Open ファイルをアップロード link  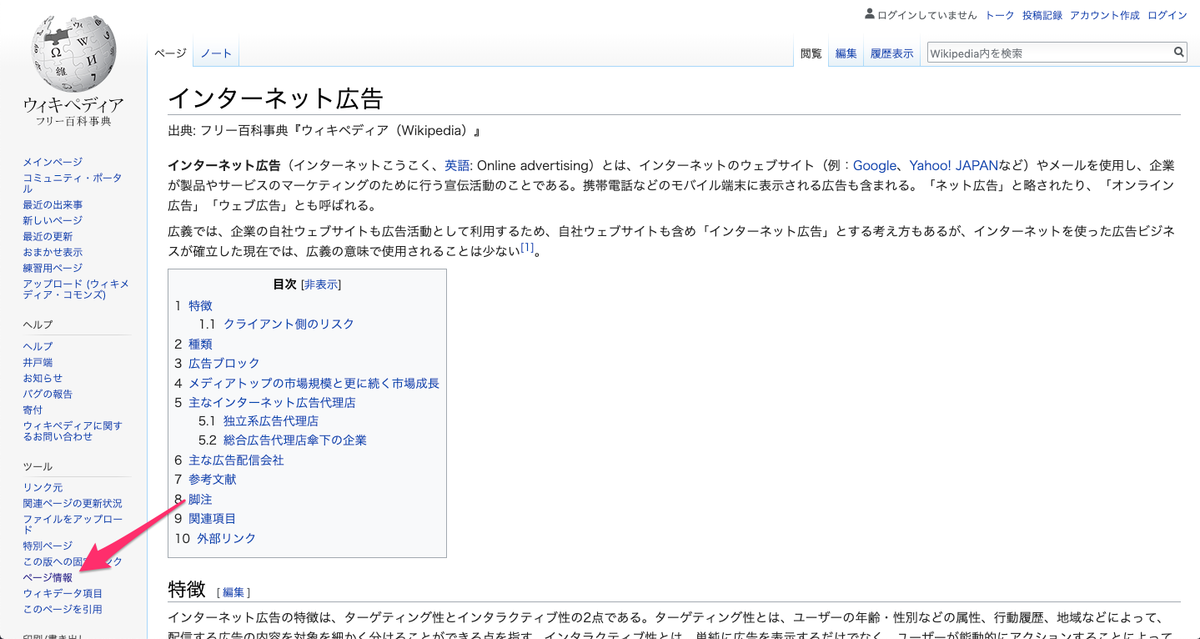[72, 524]
